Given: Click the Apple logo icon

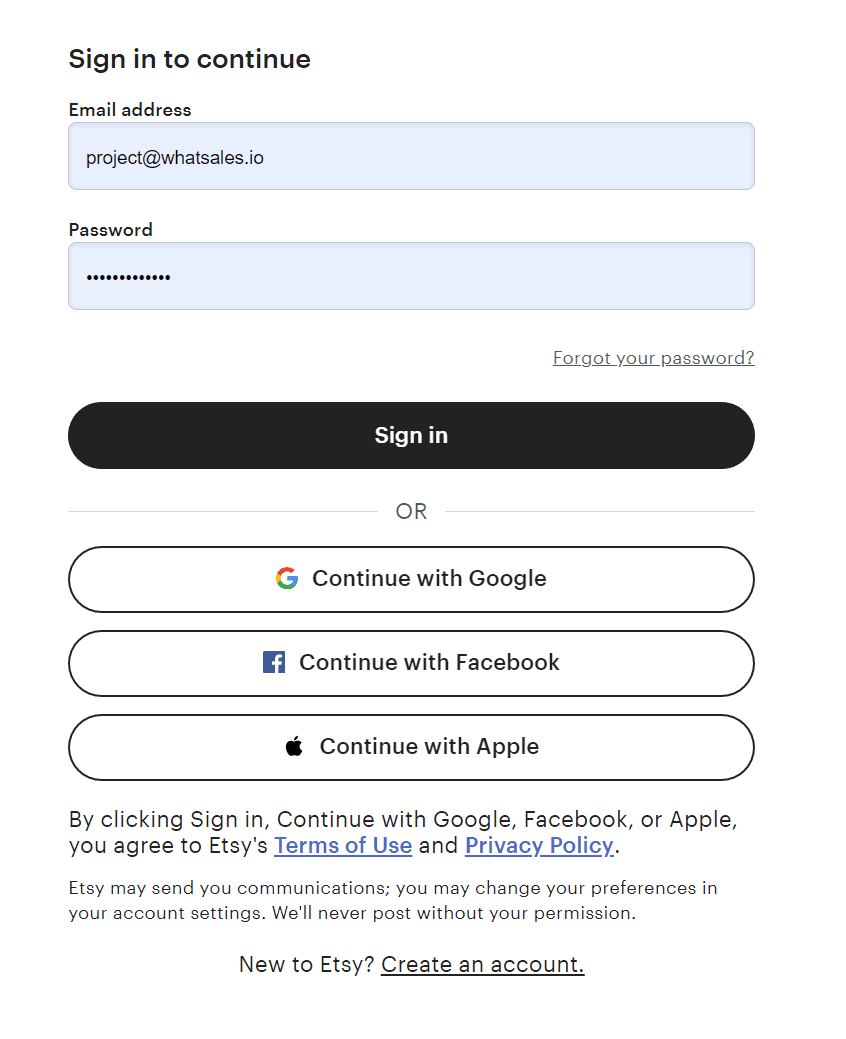Looking at the screenshot, I should tap(294, 746).
